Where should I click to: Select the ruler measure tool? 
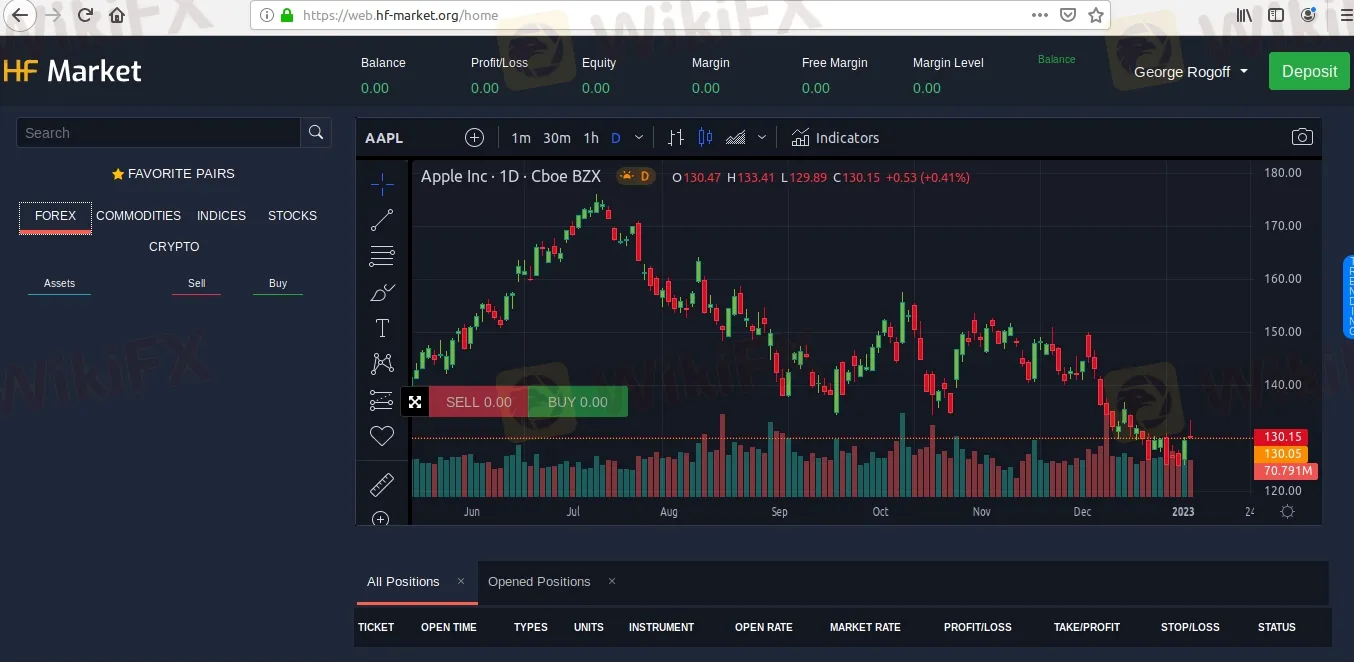coord(382,485)
